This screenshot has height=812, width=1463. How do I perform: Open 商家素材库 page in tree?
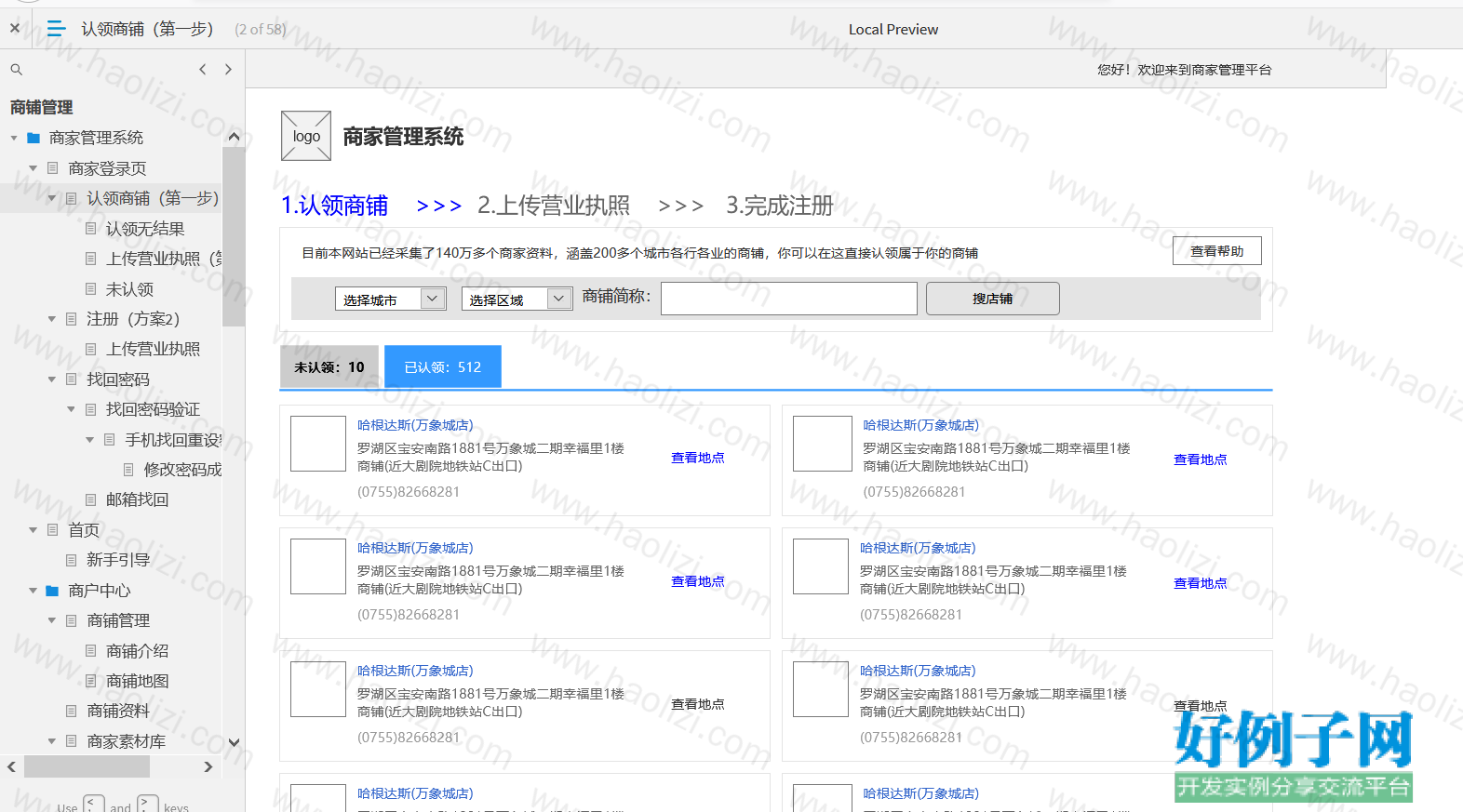[x=126, y=741]
